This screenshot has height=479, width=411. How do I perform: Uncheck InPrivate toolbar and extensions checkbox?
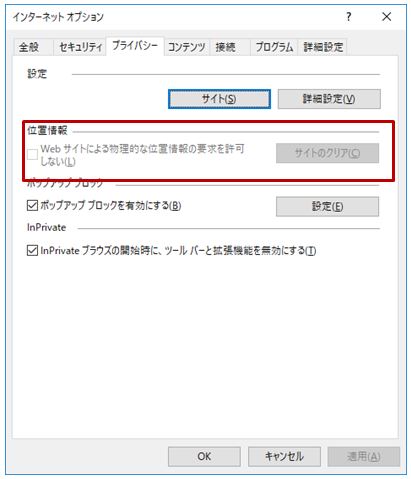coord(32,250)
